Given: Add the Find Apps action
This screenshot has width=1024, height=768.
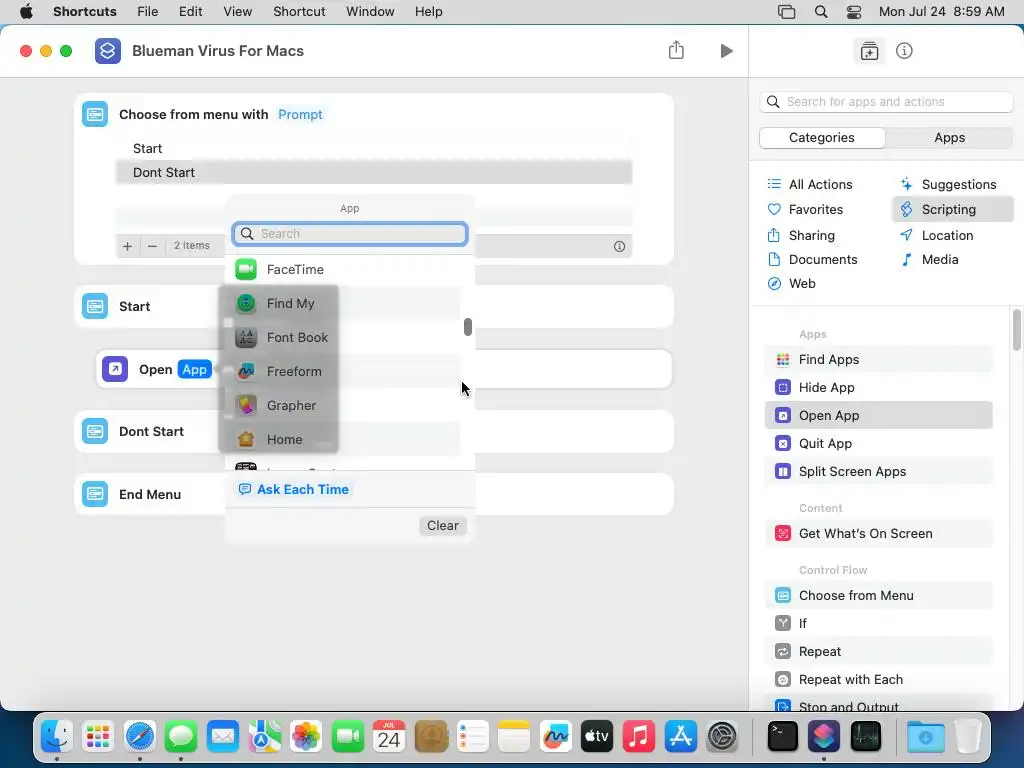Looking at the screenshot, I should 878,359.
